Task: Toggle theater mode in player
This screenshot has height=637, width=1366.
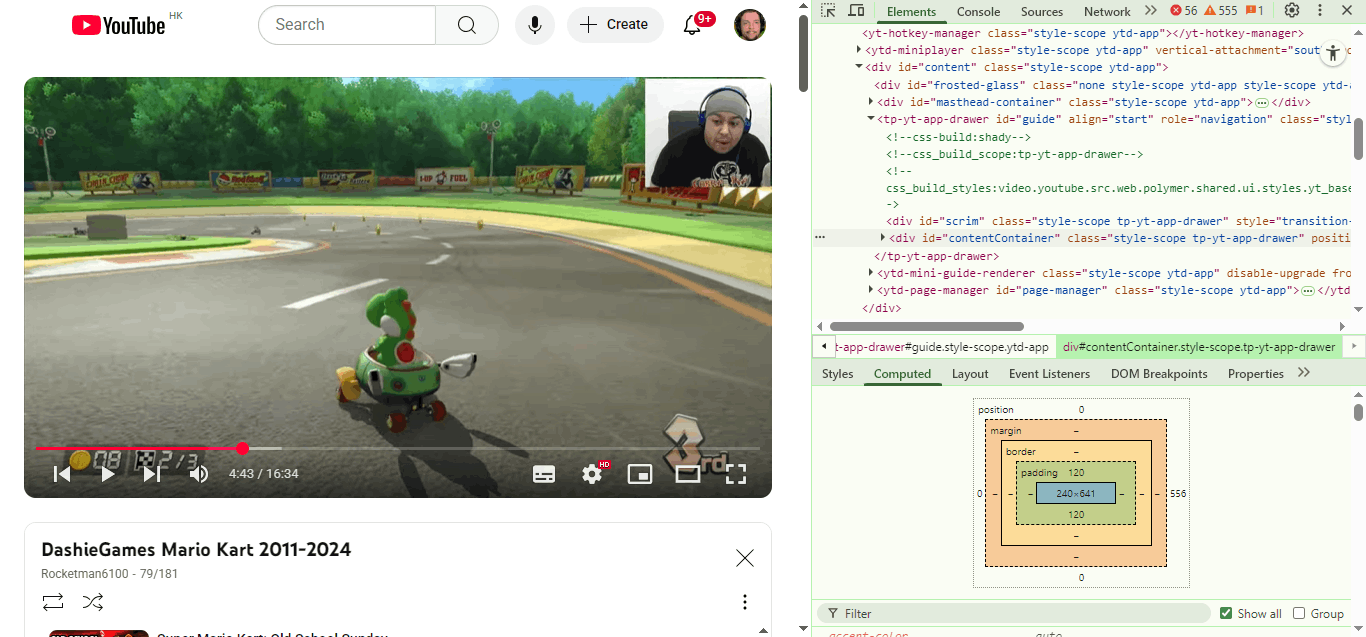Action: click(688, 474)
